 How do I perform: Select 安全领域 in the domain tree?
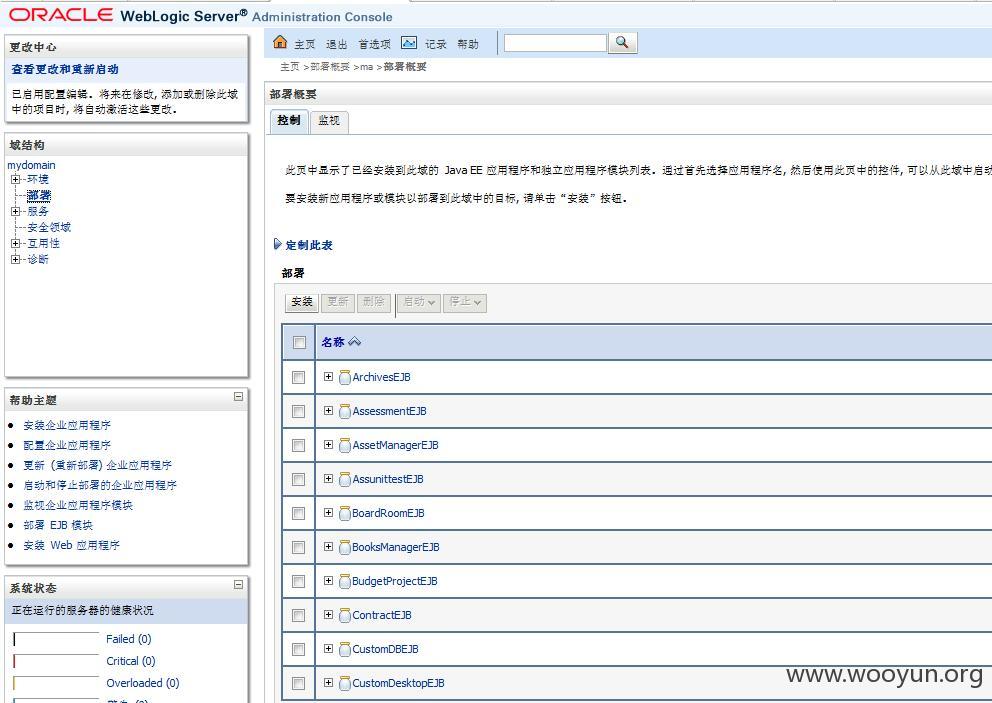tap(49, 227)
